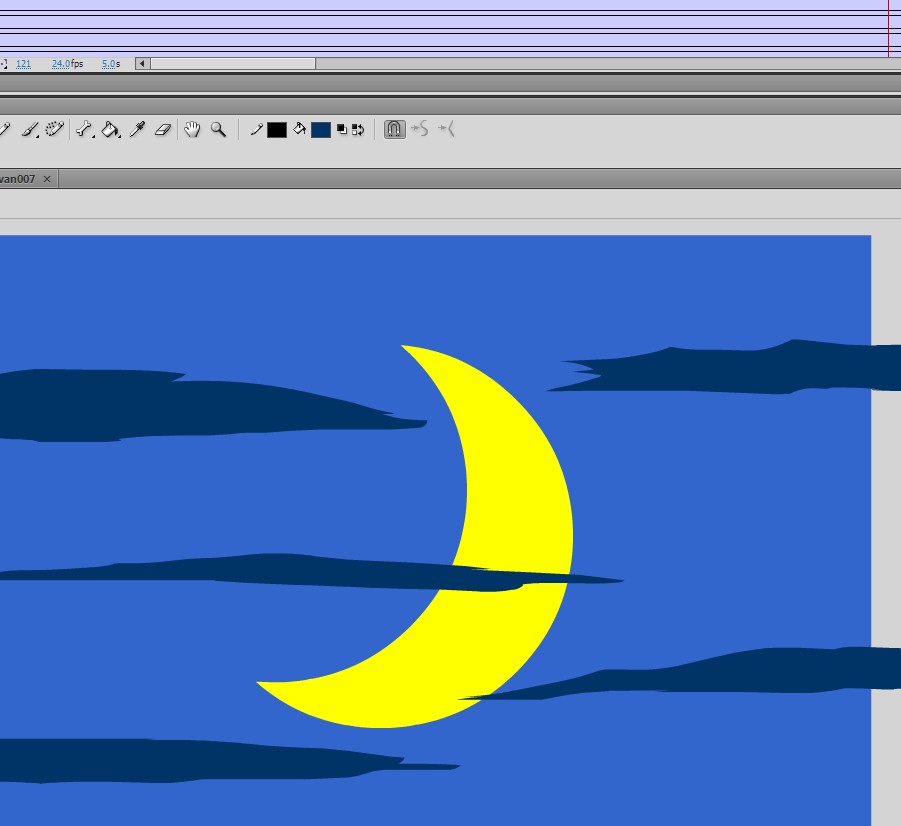Select the Brush tool

(30, 129)
